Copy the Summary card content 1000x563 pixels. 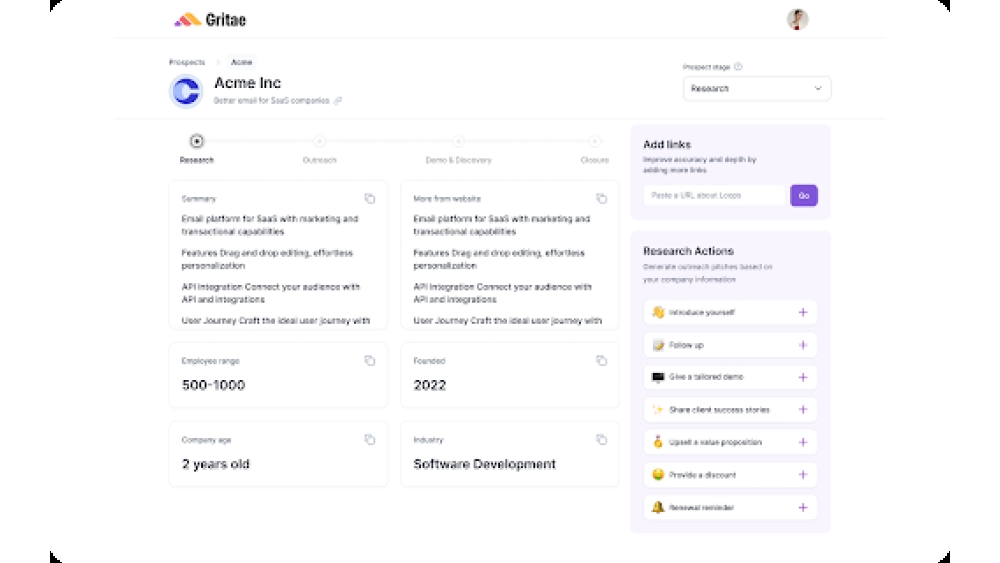coord(370,199)
